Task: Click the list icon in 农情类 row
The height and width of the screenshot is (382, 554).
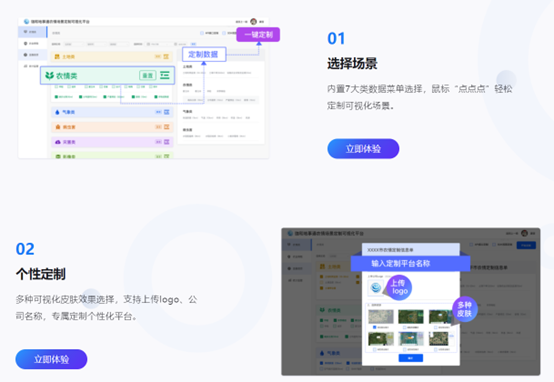Action: pos(165,75)
